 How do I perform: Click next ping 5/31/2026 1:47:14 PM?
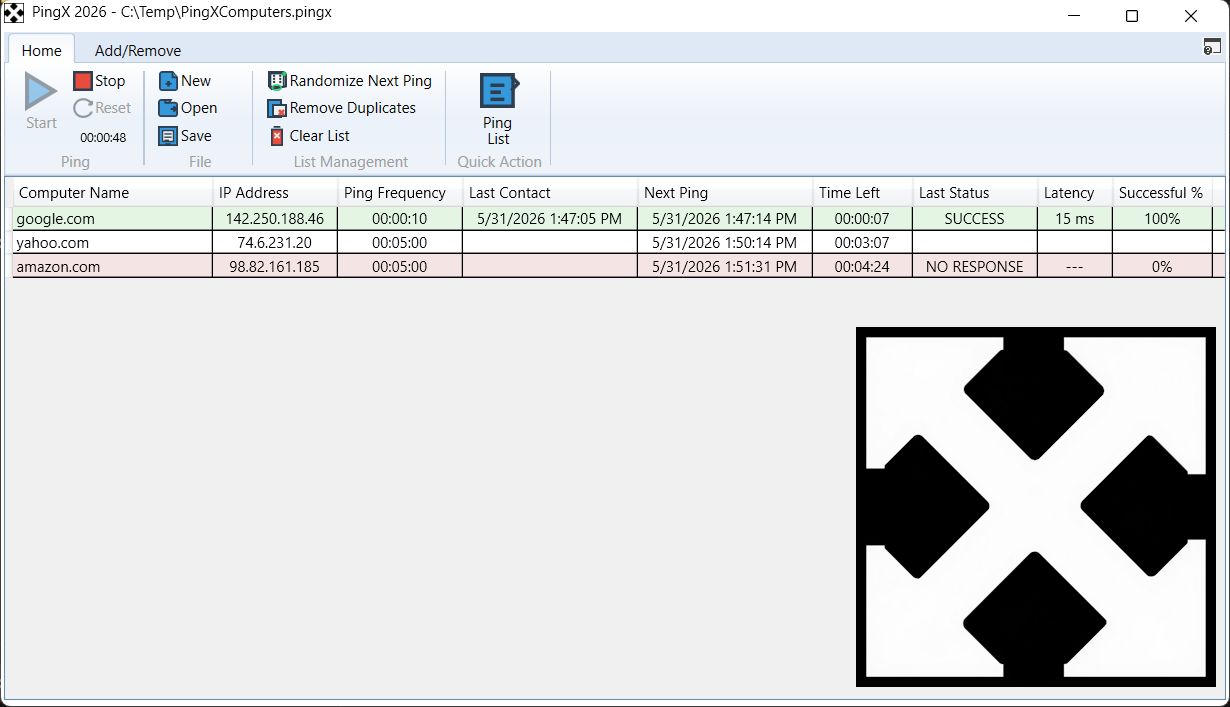(725, 219)
